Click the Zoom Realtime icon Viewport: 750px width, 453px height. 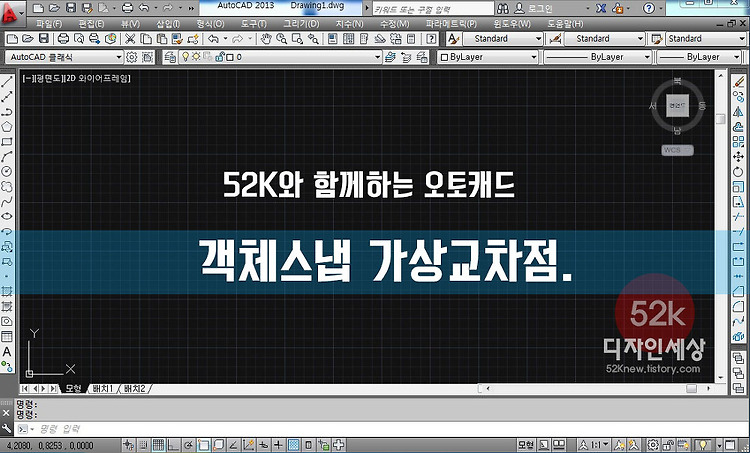[x=282, y=39]
